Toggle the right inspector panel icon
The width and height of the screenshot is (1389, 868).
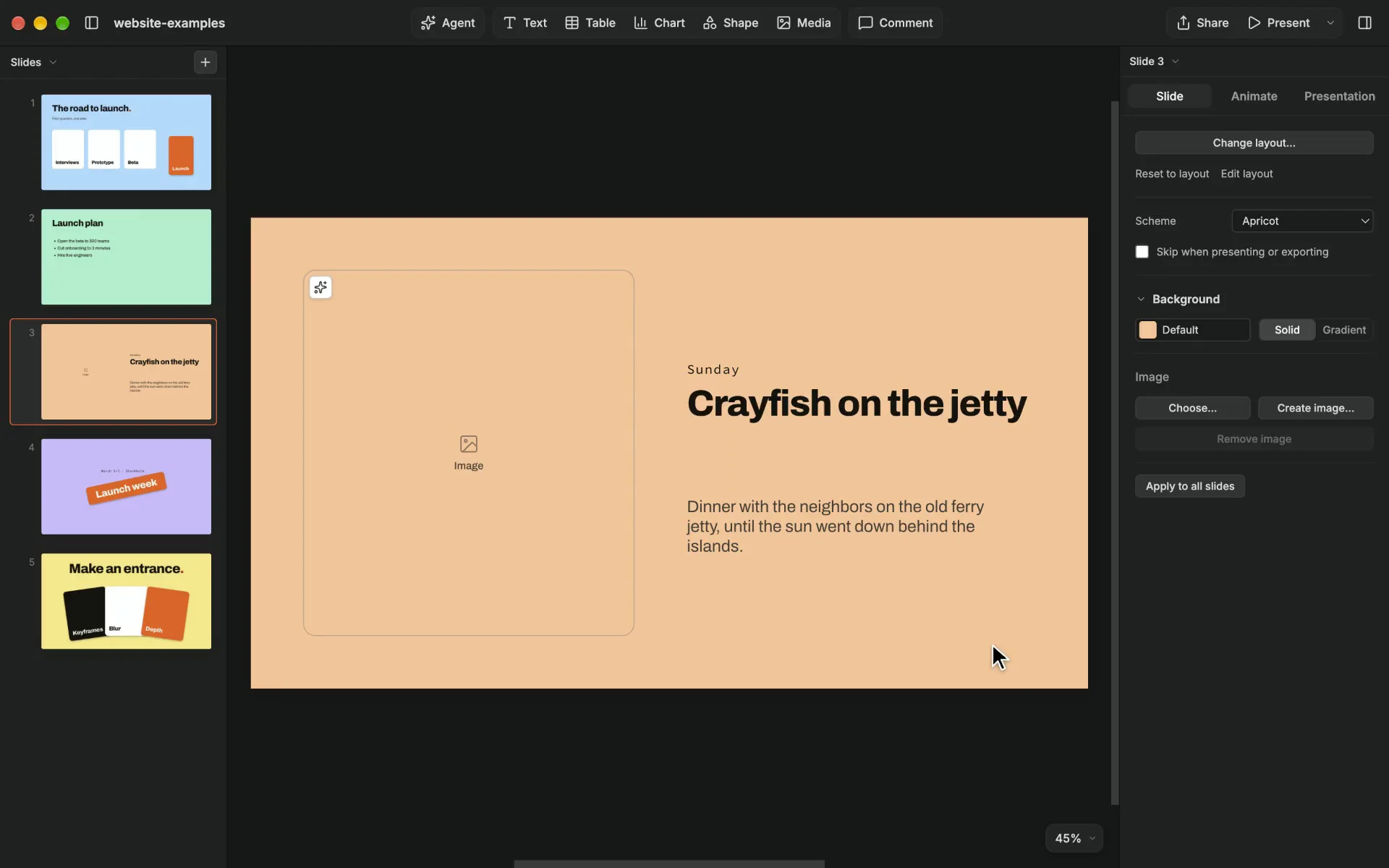click(1364, 22)
